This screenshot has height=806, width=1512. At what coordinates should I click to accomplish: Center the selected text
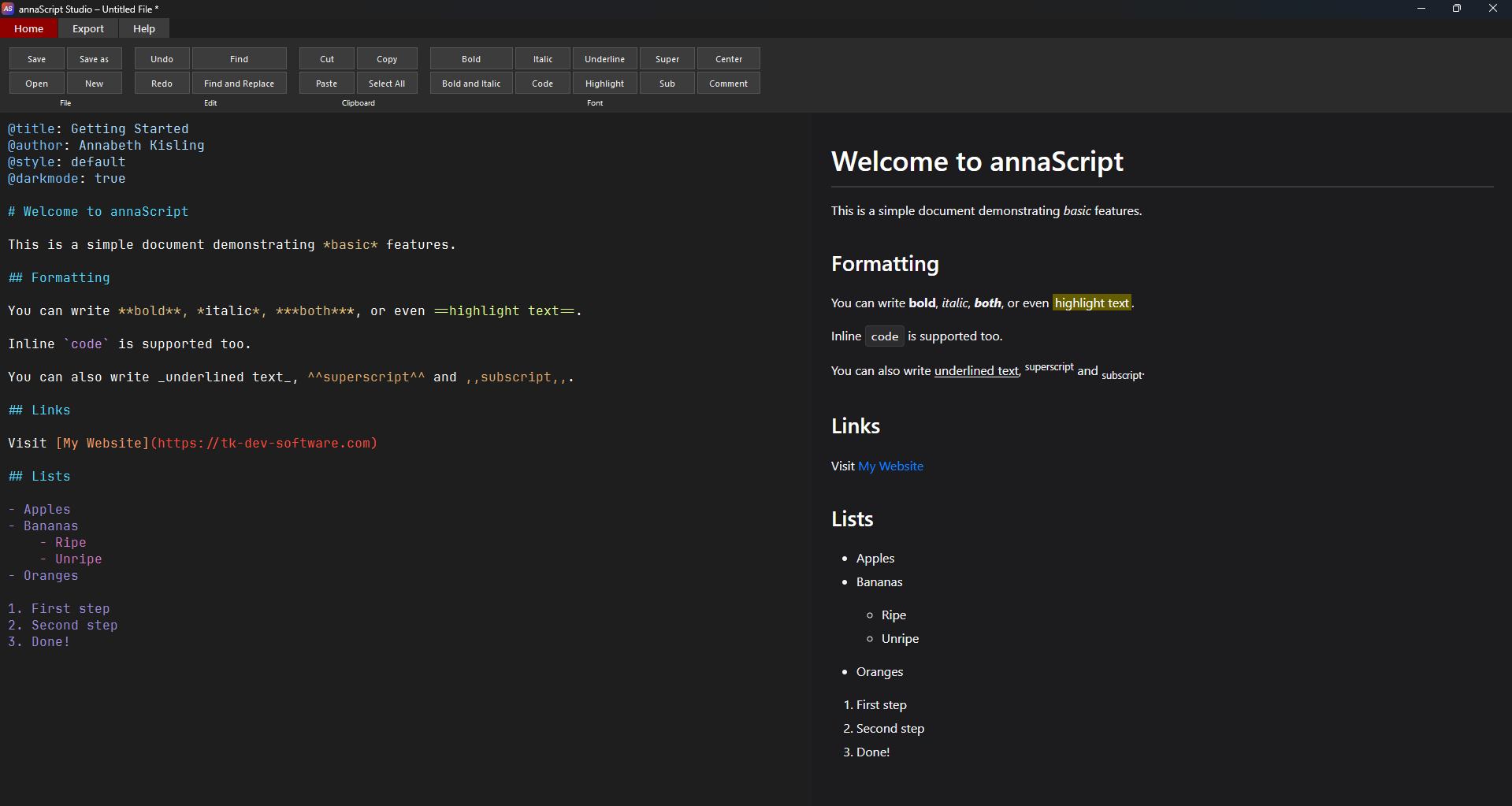(x=729, y=59)
